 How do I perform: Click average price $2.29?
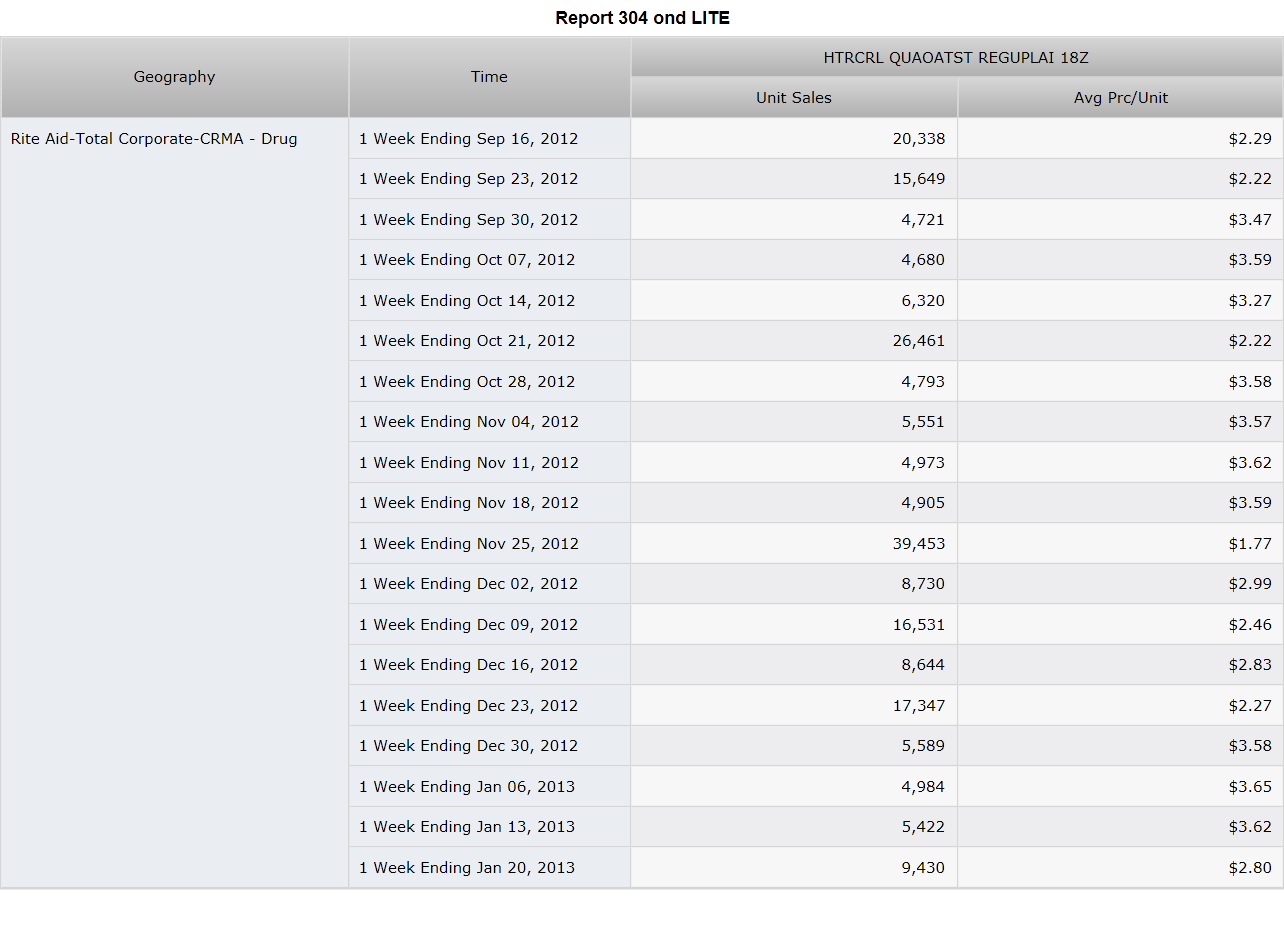click(x=1120, y=138)
